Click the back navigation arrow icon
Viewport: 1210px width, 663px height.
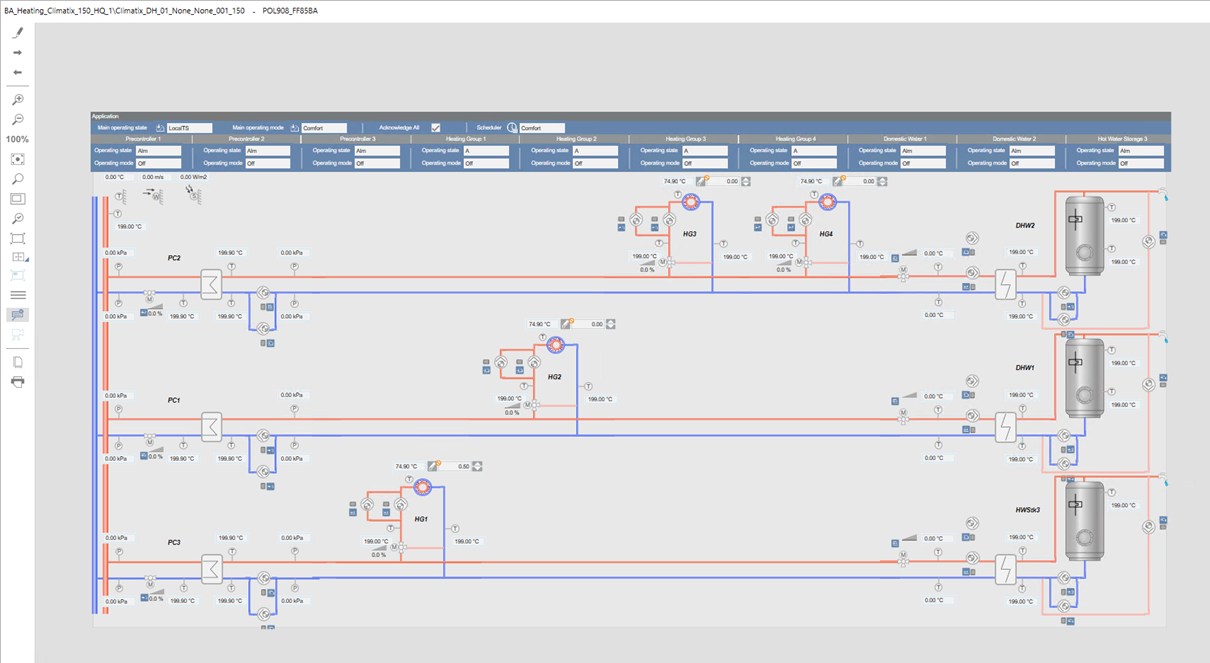(x=16, y=73)
